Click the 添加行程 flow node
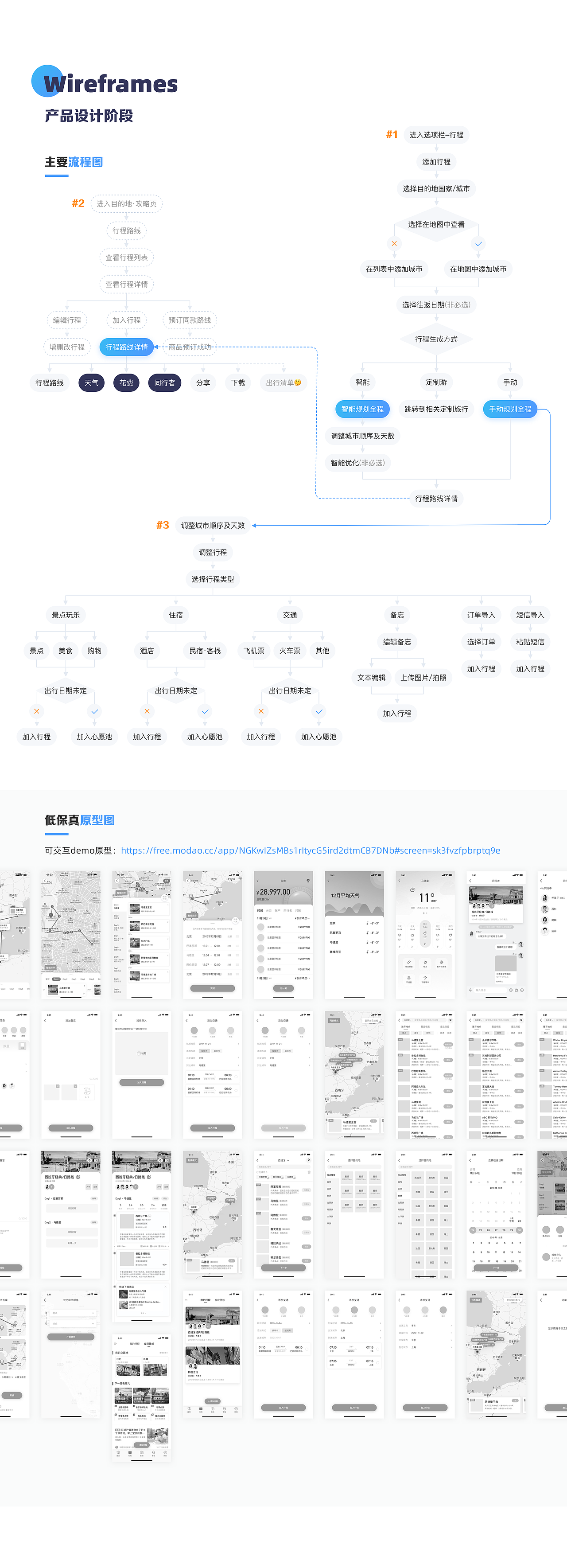This screenshot has height=1568, width=567. click(x=436, y=162)
